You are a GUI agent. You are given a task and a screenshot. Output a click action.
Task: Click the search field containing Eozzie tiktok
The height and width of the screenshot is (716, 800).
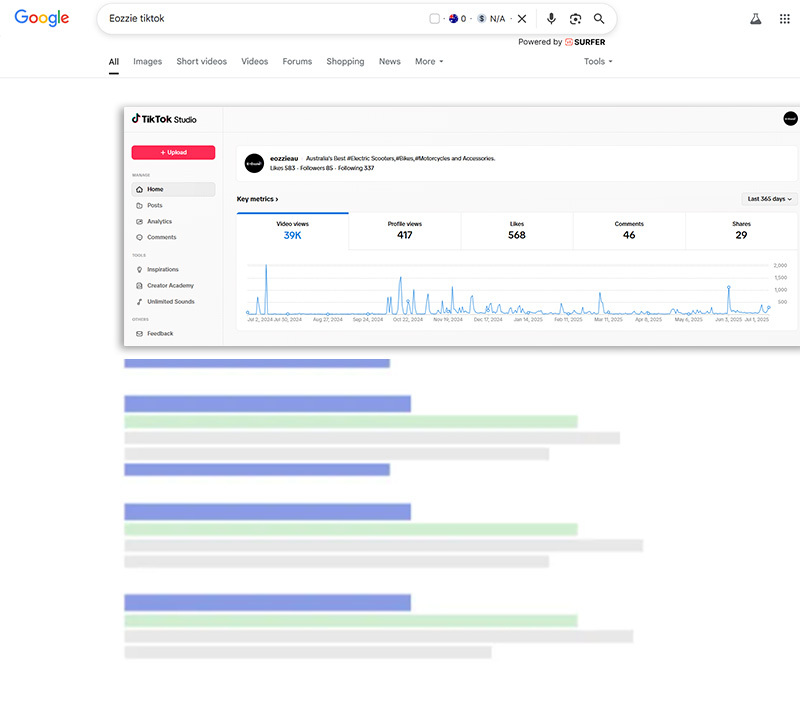[260, 19]
